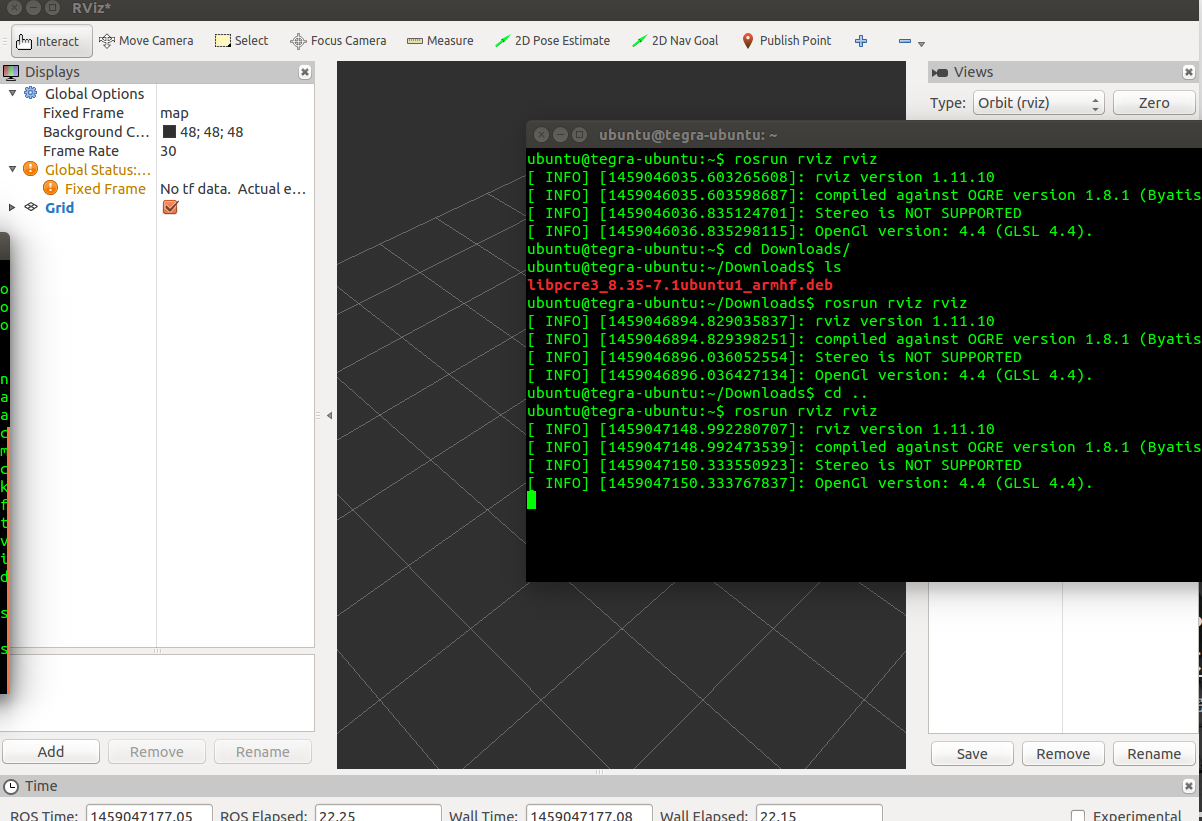Expand the Grid display item
Image resolution: width=1202 pixels, height=821 pixels.
tap(13, 207)
